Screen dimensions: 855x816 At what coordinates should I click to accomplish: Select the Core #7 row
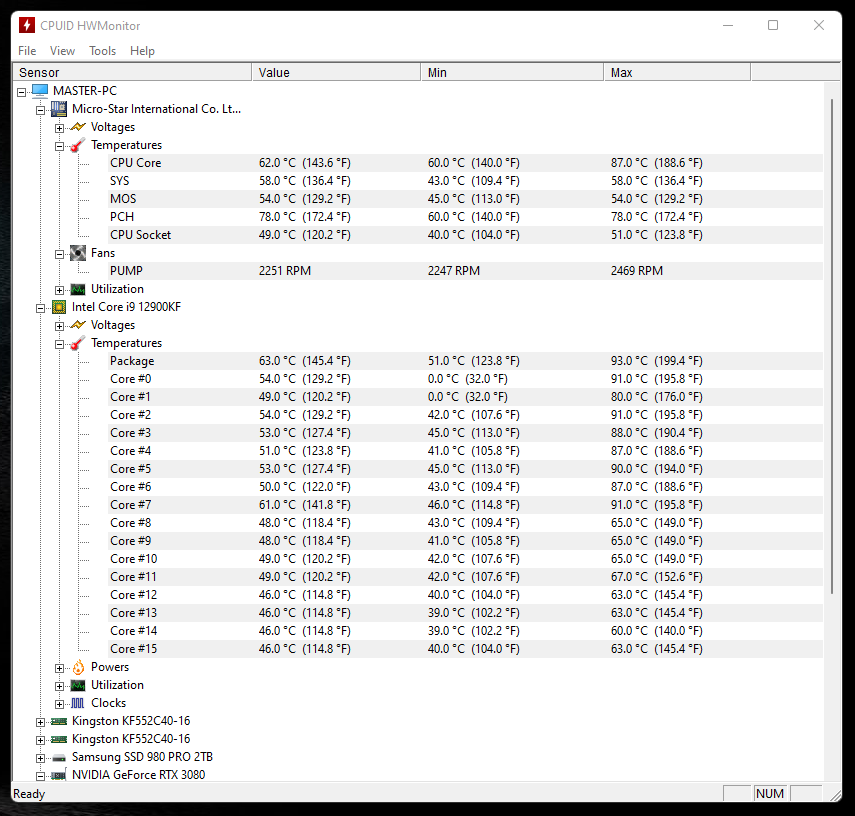[x=465, y=505]
